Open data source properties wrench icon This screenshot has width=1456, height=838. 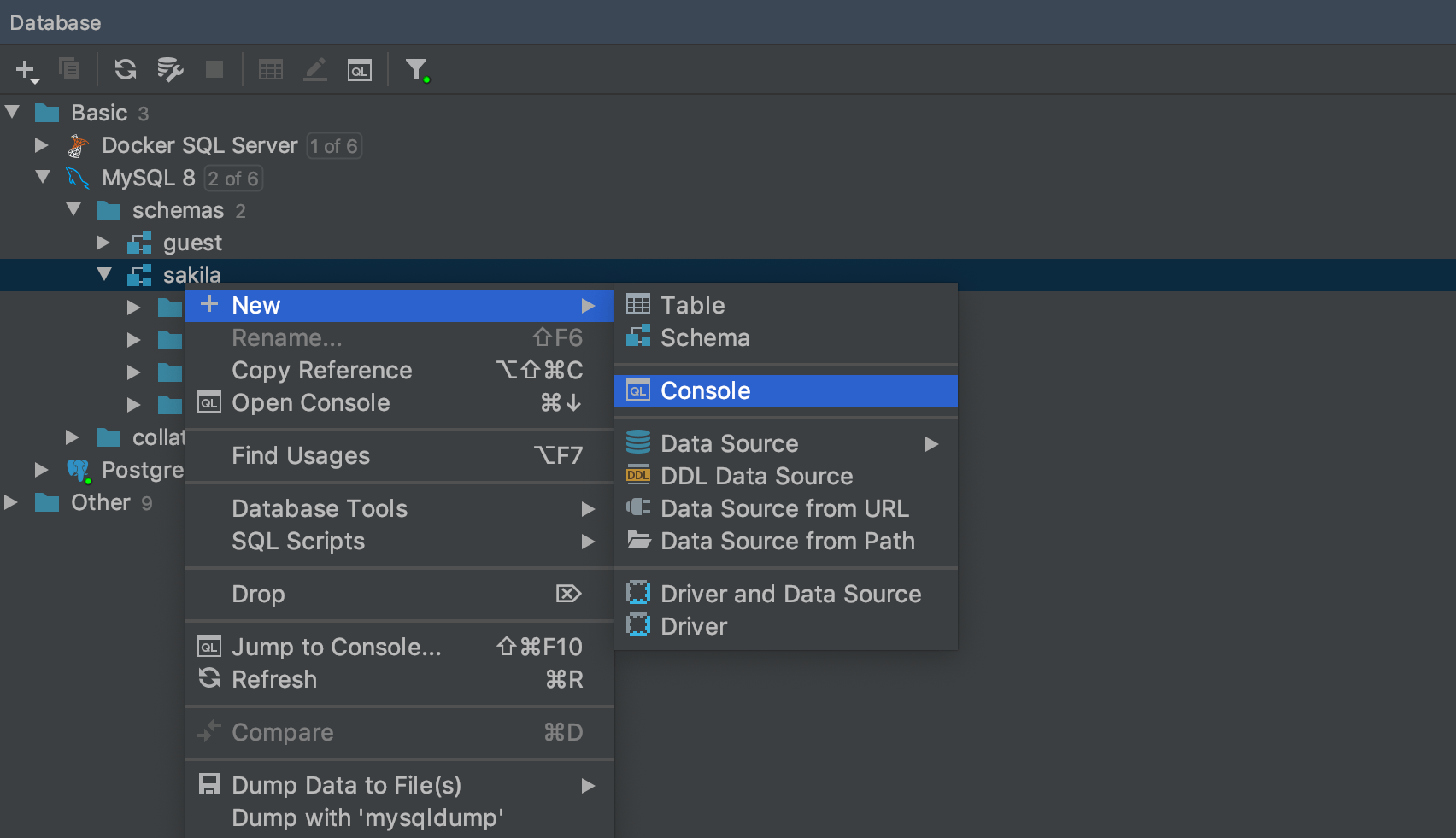point(170,70)
